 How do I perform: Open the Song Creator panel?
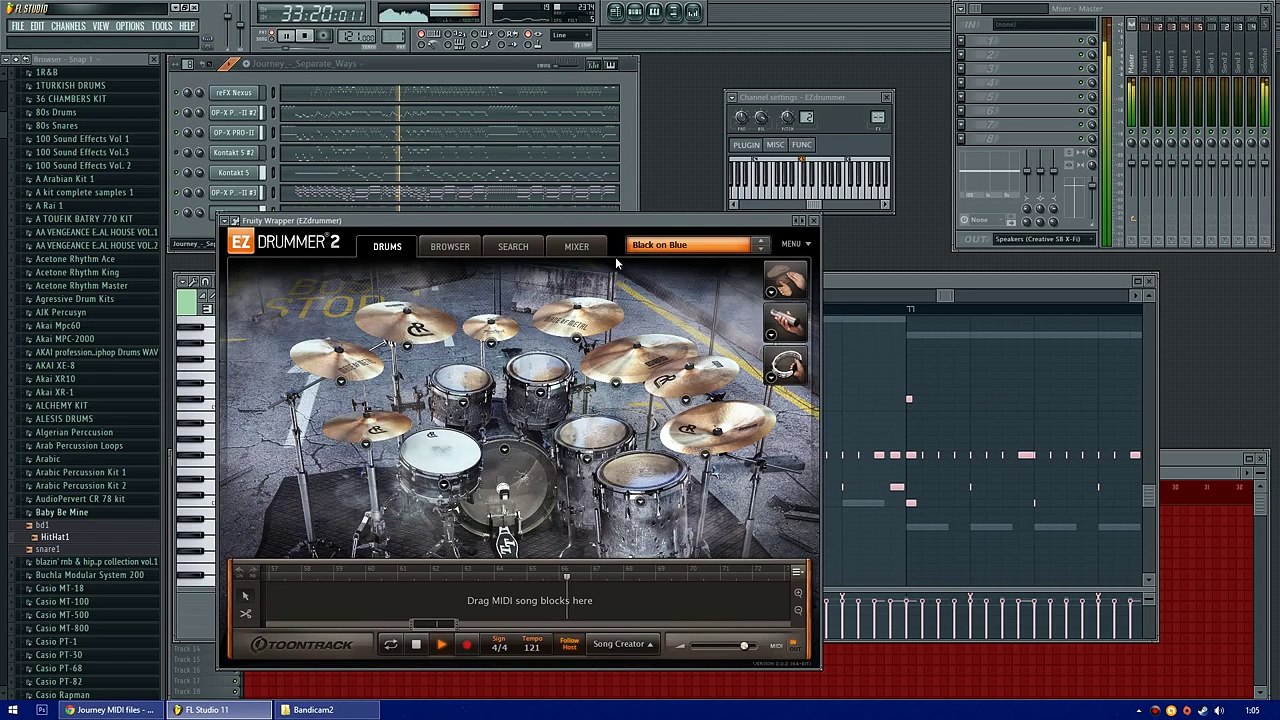[622, 644]
